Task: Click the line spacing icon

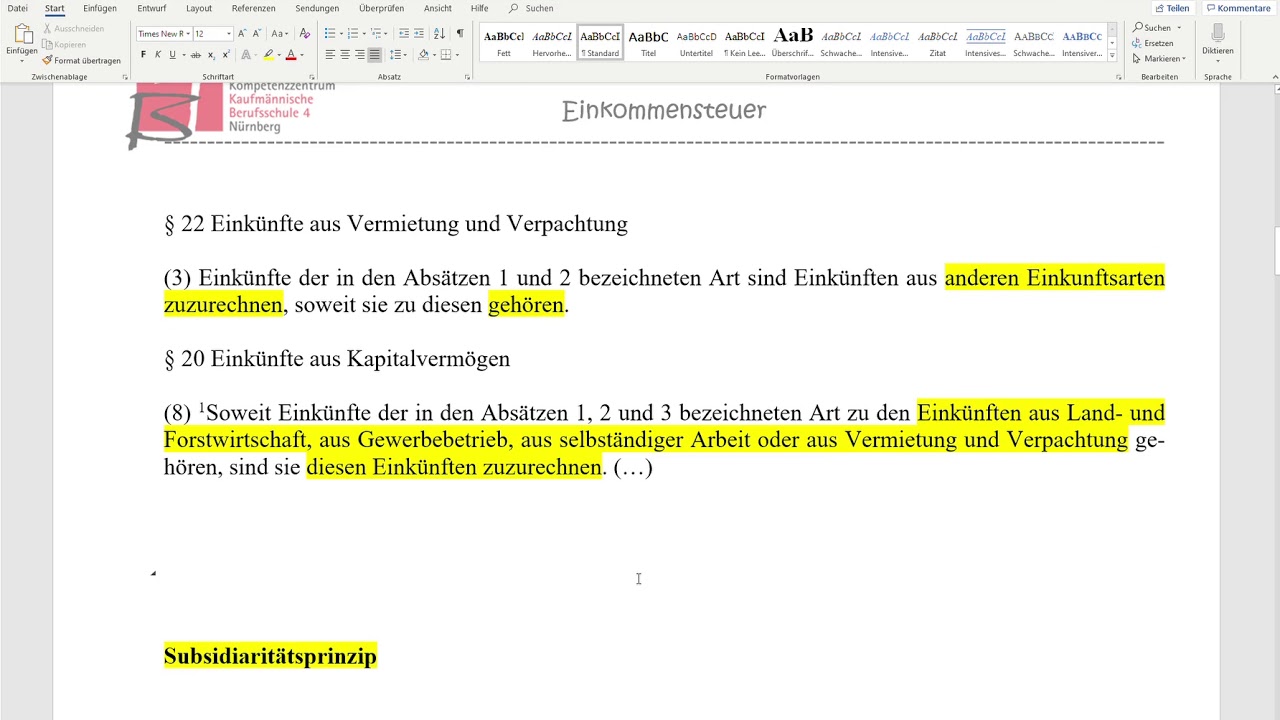Action: point(395,55)
